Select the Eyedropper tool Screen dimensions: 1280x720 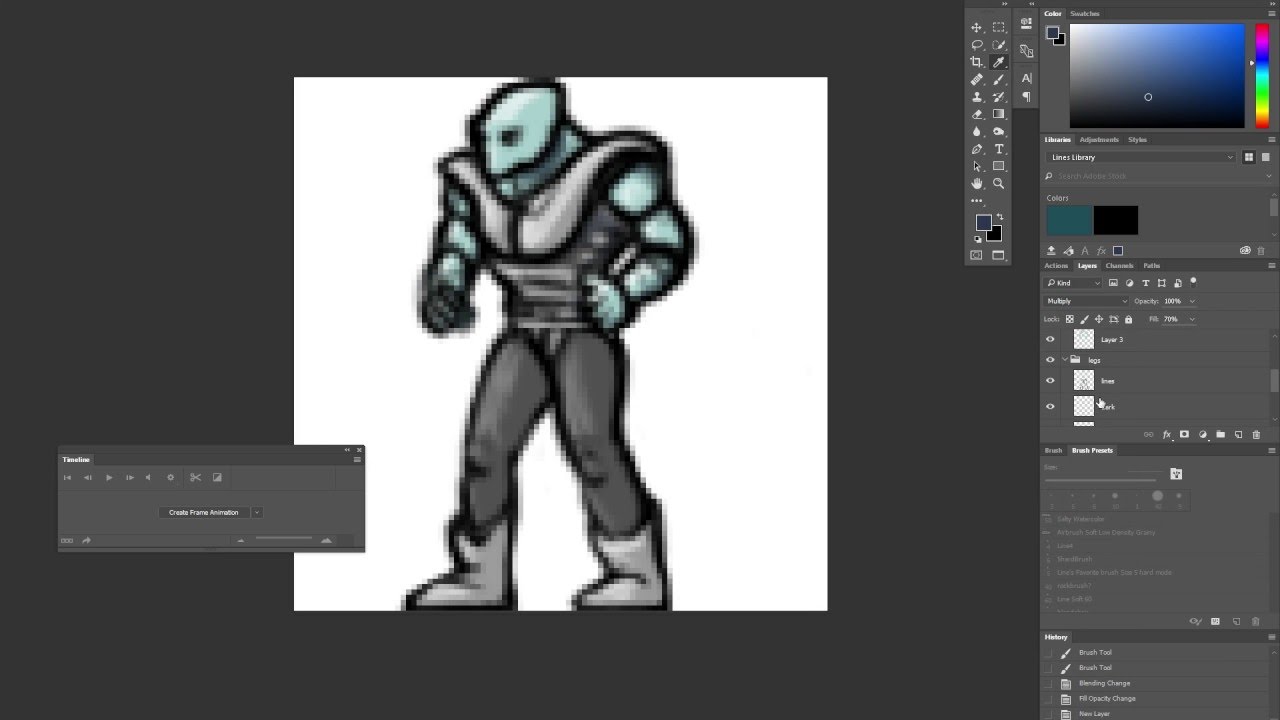pyautogui.click(x=998, y=62)
